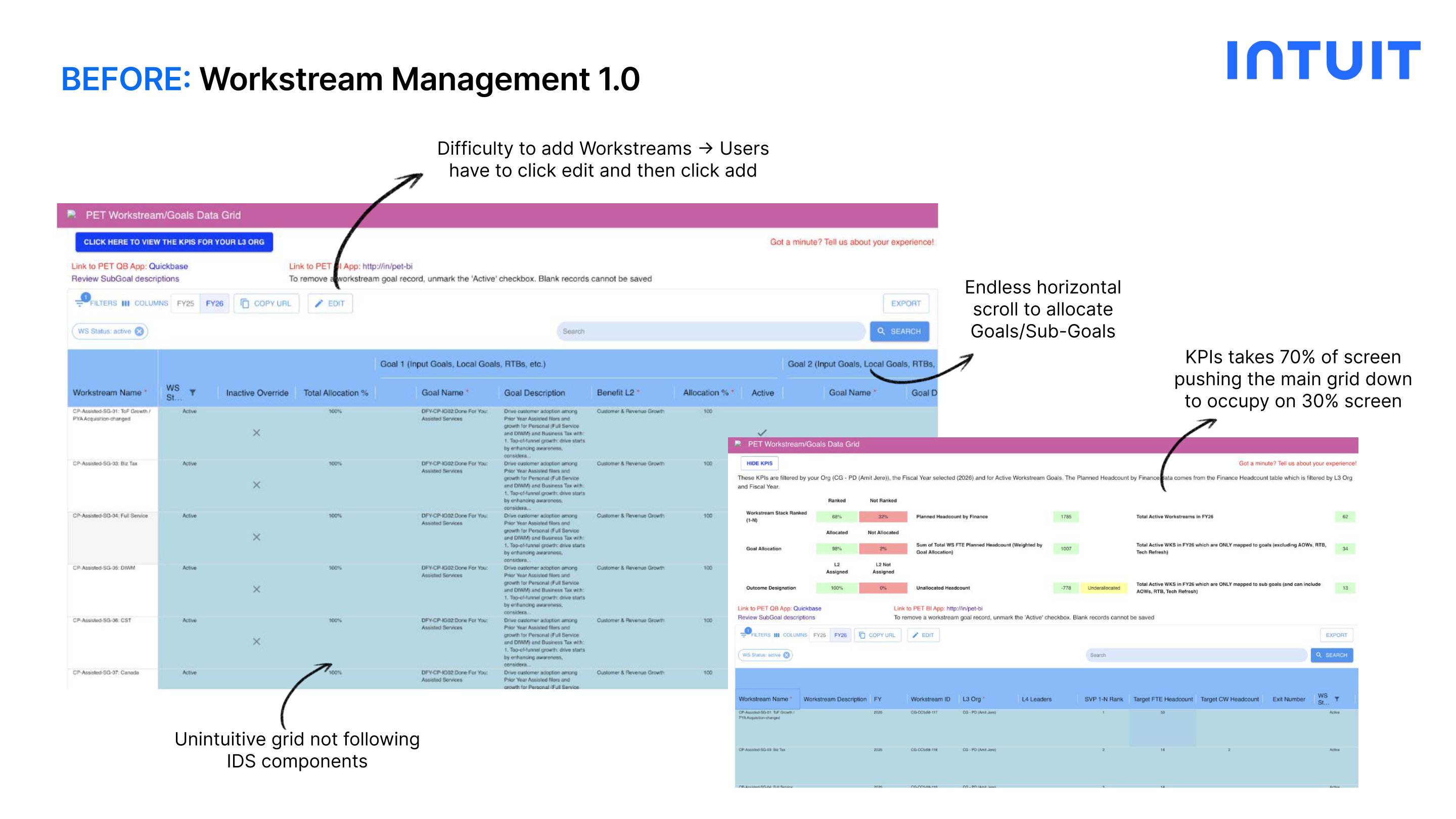Click Target CW Headcount column header
1456x819 pixels.
(x=1230, y=699)
